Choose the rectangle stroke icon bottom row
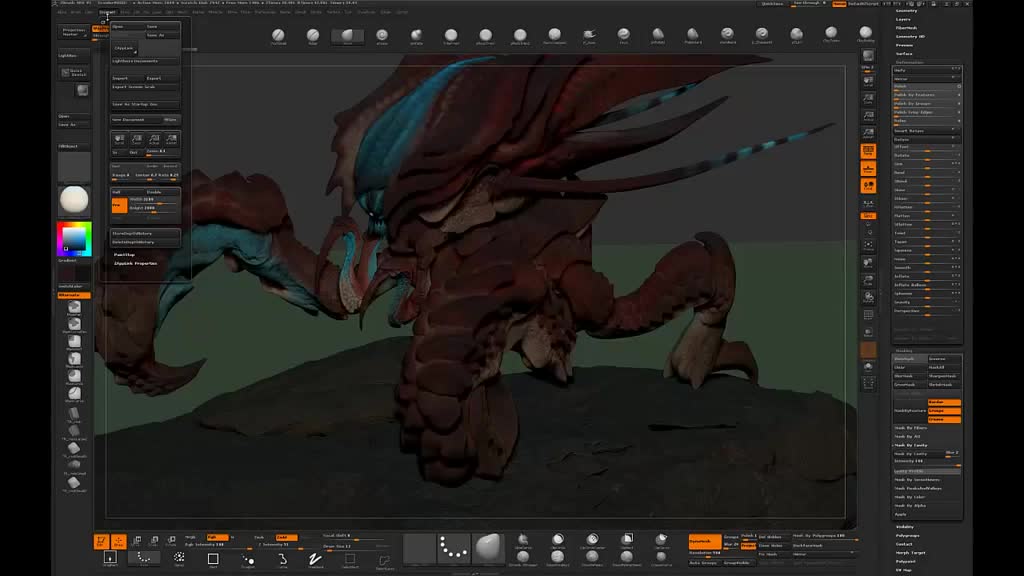This screenshot has width=1024, height=576. click(213, 560)
